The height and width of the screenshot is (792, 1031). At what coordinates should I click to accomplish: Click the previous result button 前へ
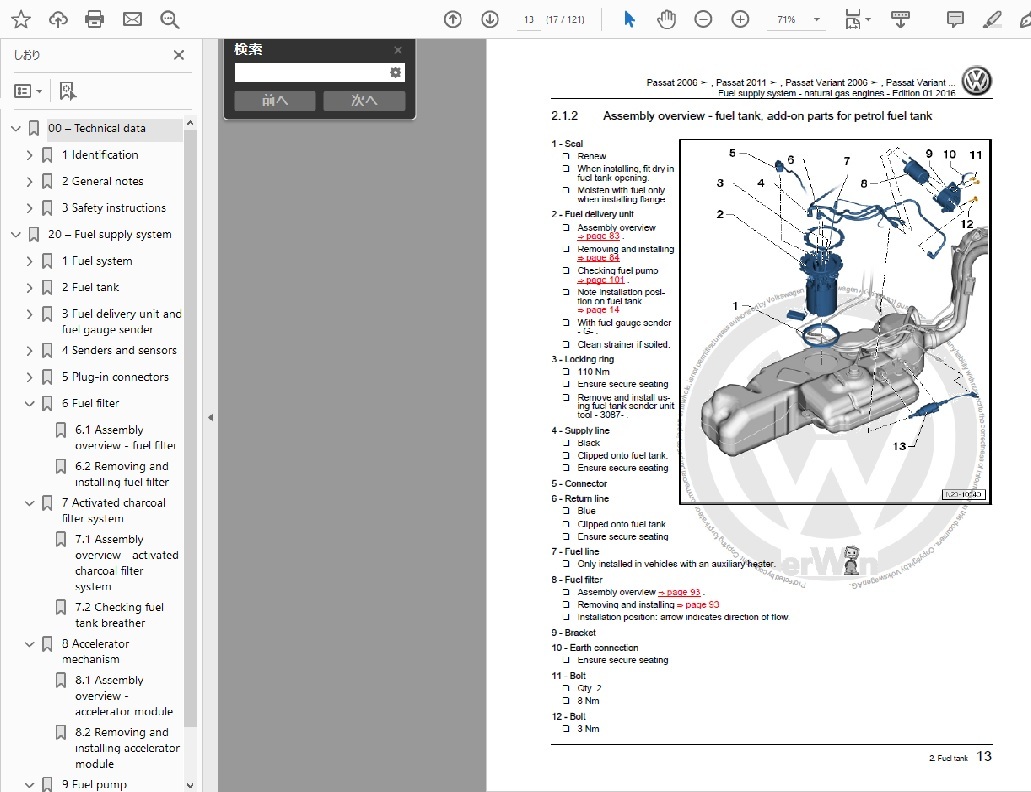[x=275, y=101]
